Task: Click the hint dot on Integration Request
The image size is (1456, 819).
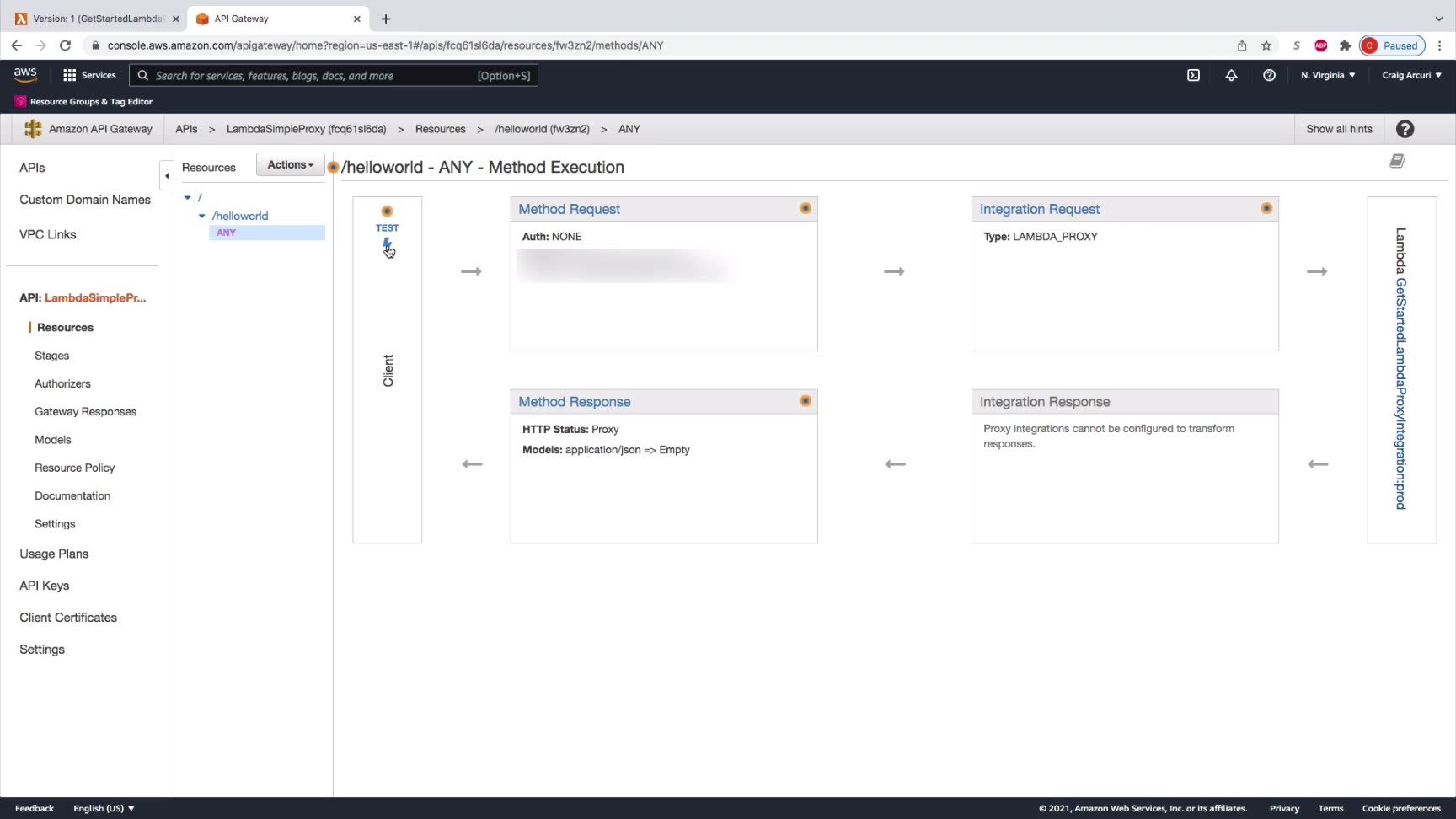Action: pyautogui.click(x=1266, y=208)
